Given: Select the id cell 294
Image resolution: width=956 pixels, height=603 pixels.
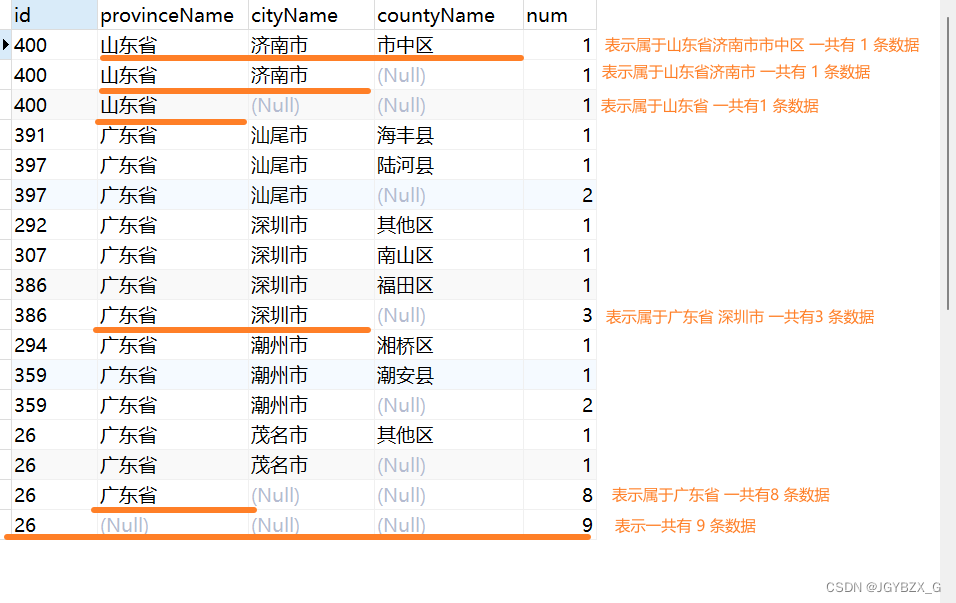Looking at the screenshot, I should pyautogui.click(x=54, y=345).
